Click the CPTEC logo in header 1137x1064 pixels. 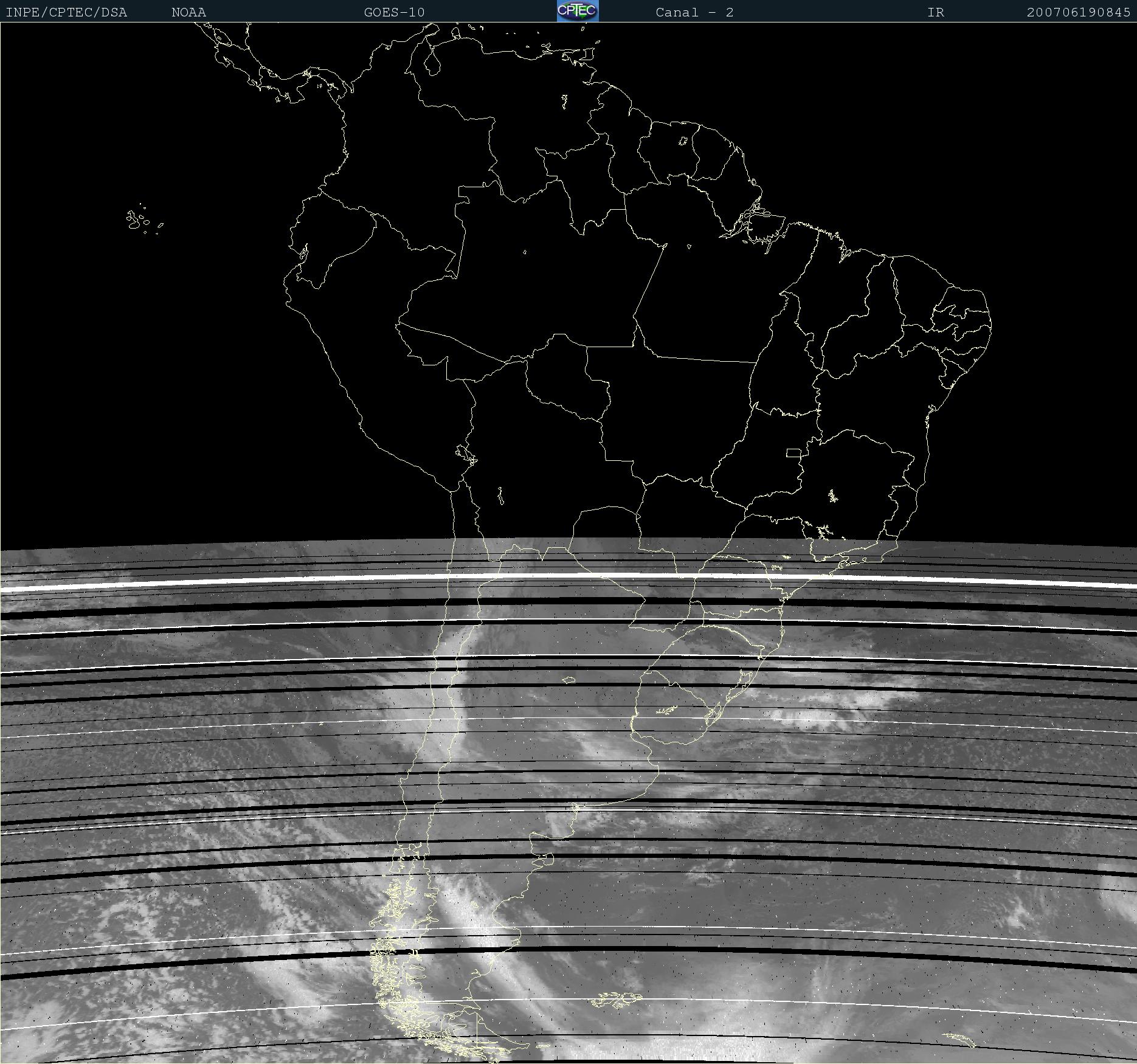point(578,11)
